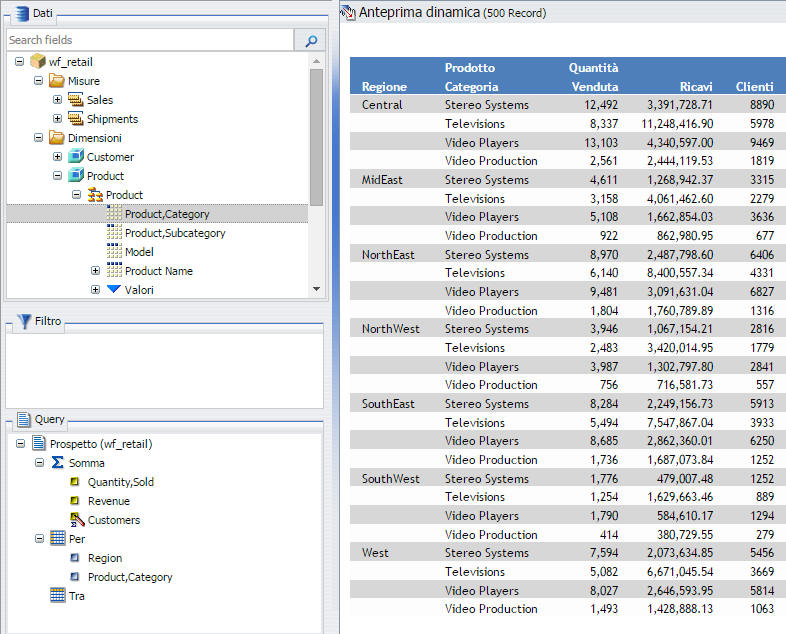Collapse the Per node
Screen dimensions: 786x634
tap(40, 539)
